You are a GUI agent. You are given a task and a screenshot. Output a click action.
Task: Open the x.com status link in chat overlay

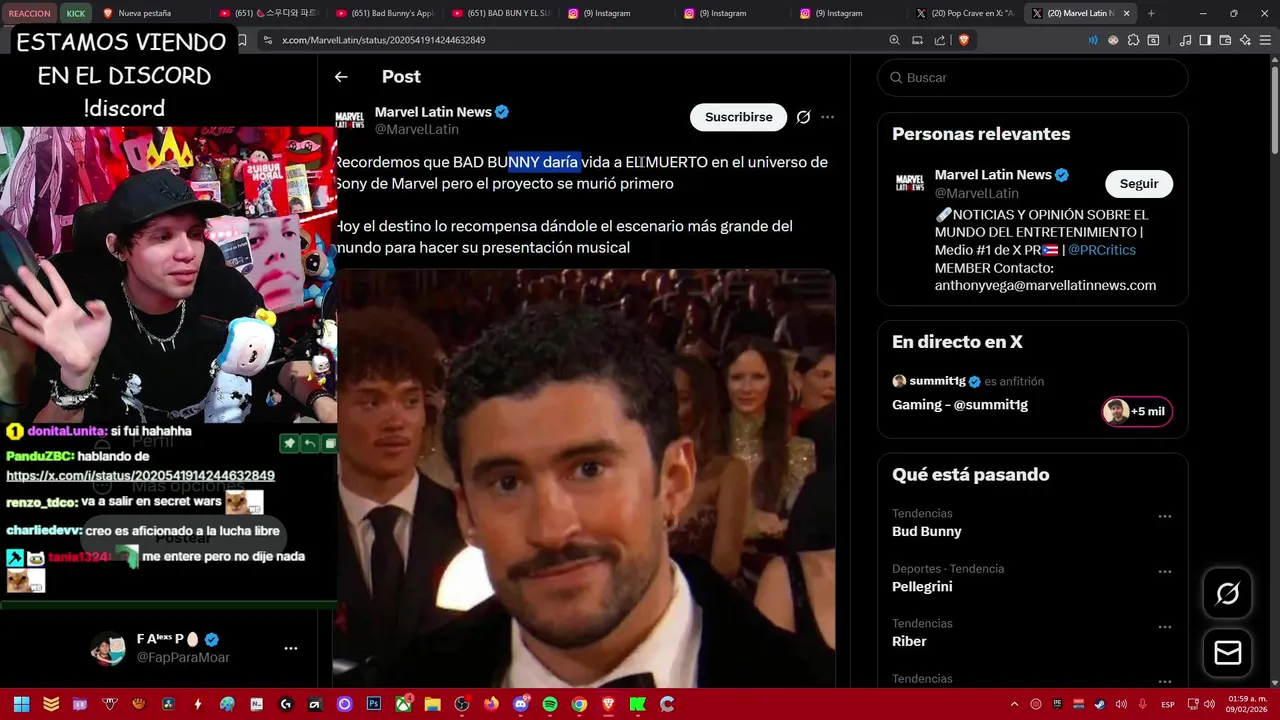[x=140, y=476]
